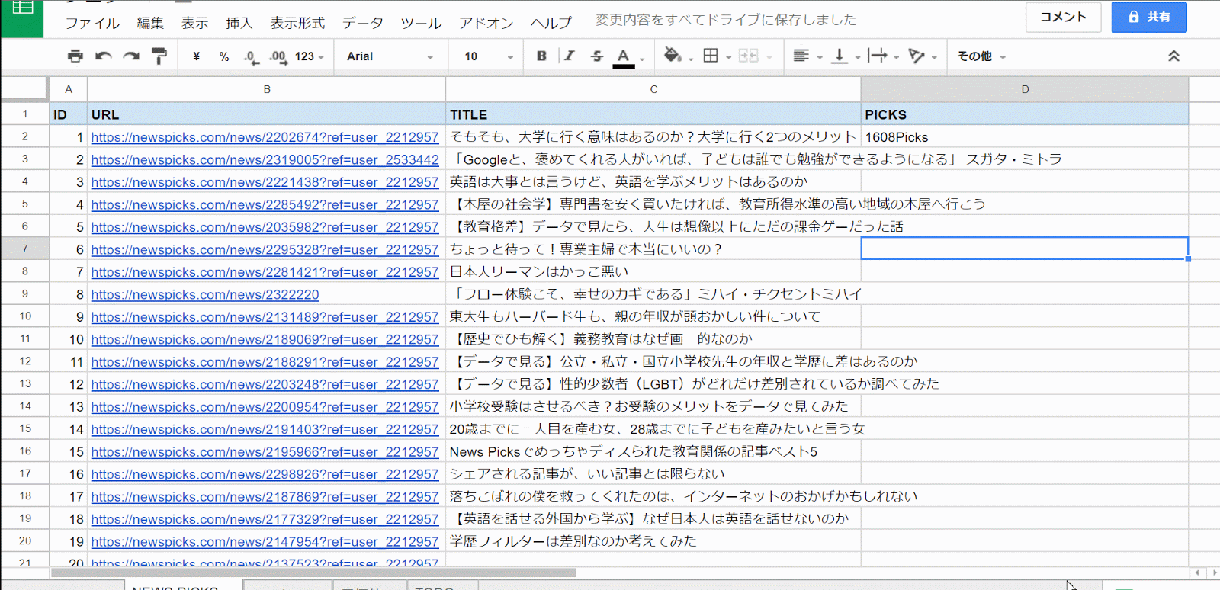The height and width of the screenshot is (590, 1220).
Task: Open the その他 more options dropdown
Action: 981,56
